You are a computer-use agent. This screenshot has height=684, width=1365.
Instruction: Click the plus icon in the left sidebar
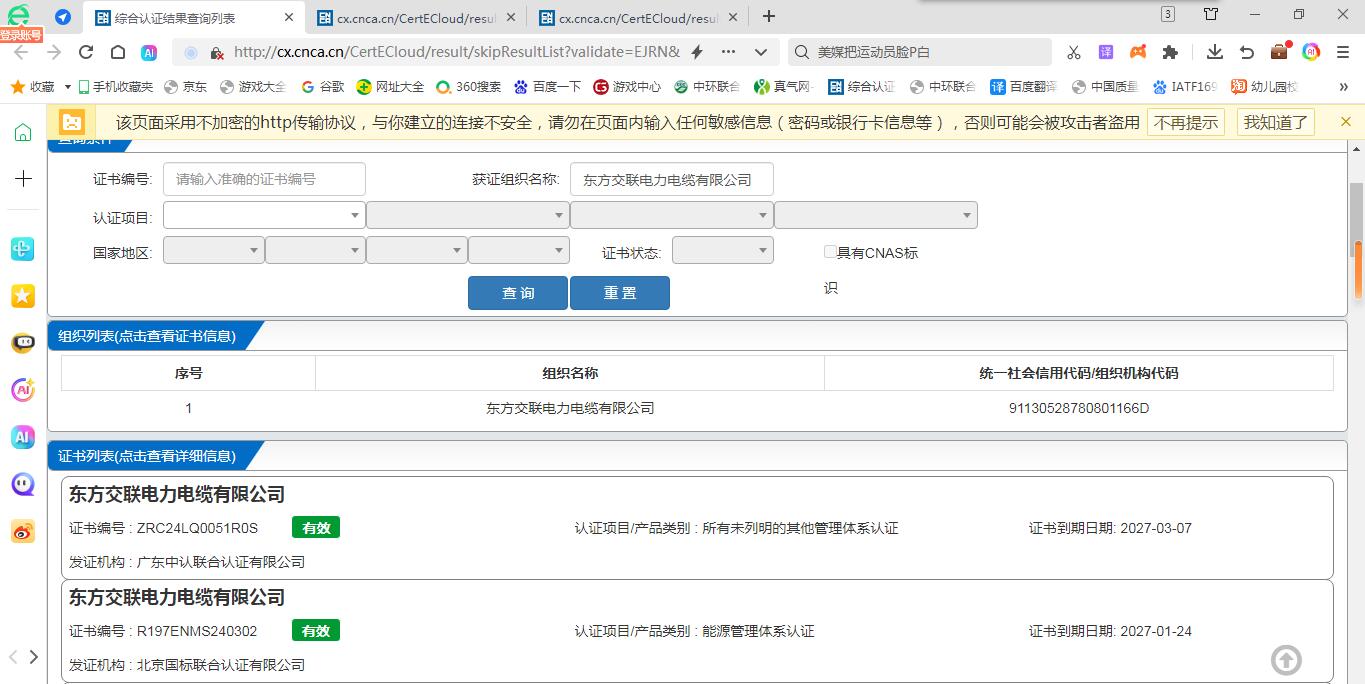pos(23,178)
